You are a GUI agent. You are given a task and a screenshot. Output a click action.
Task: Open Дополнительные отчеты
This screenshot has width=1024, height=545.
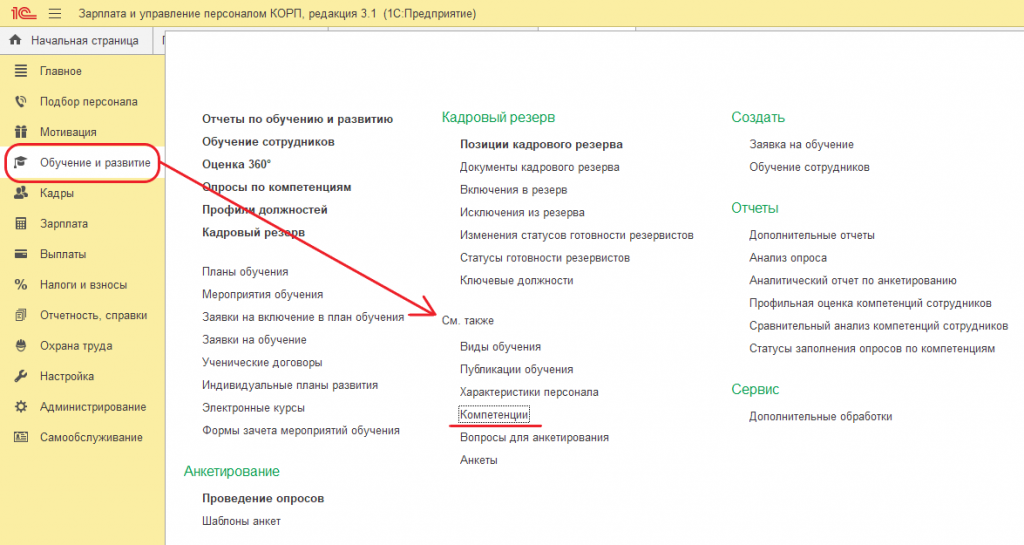coord(812,235)
